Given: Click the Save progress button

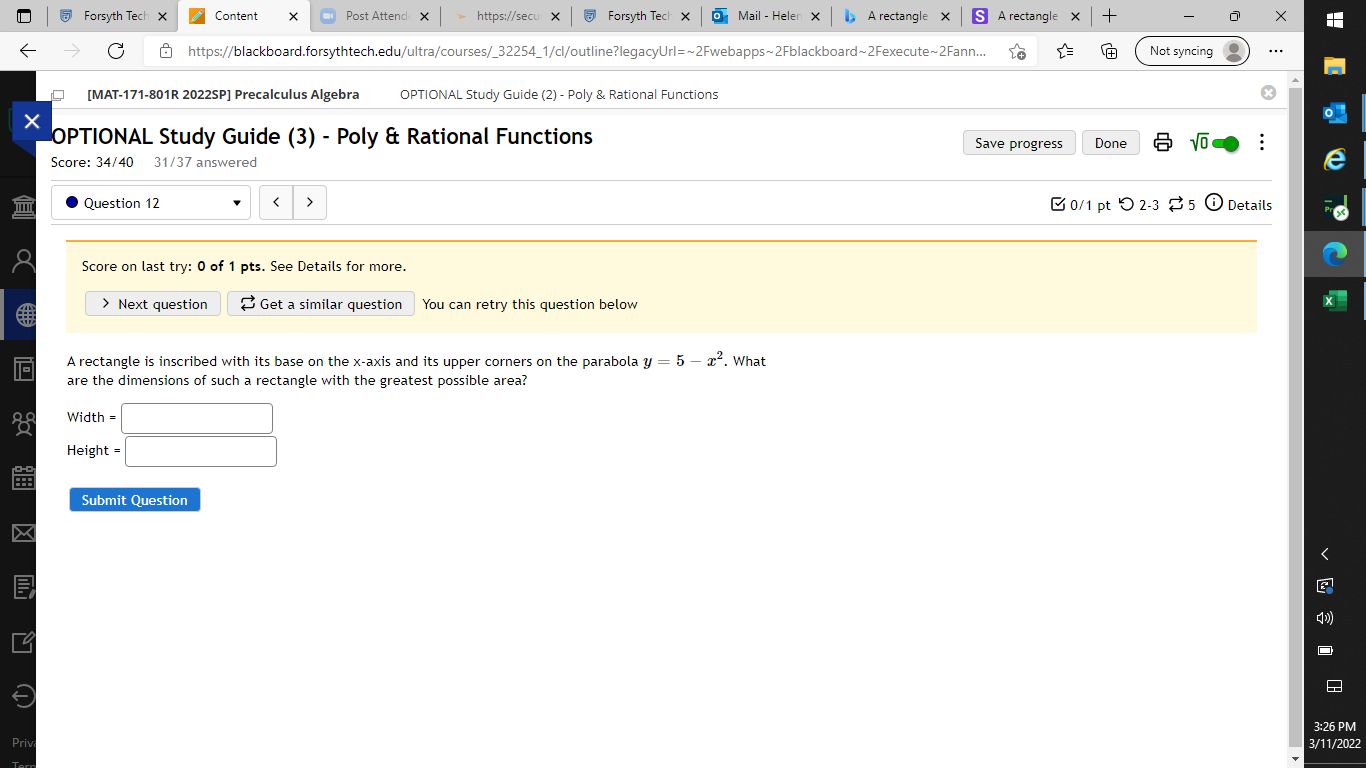Looking at the screenshot, I should [1019, 143].
